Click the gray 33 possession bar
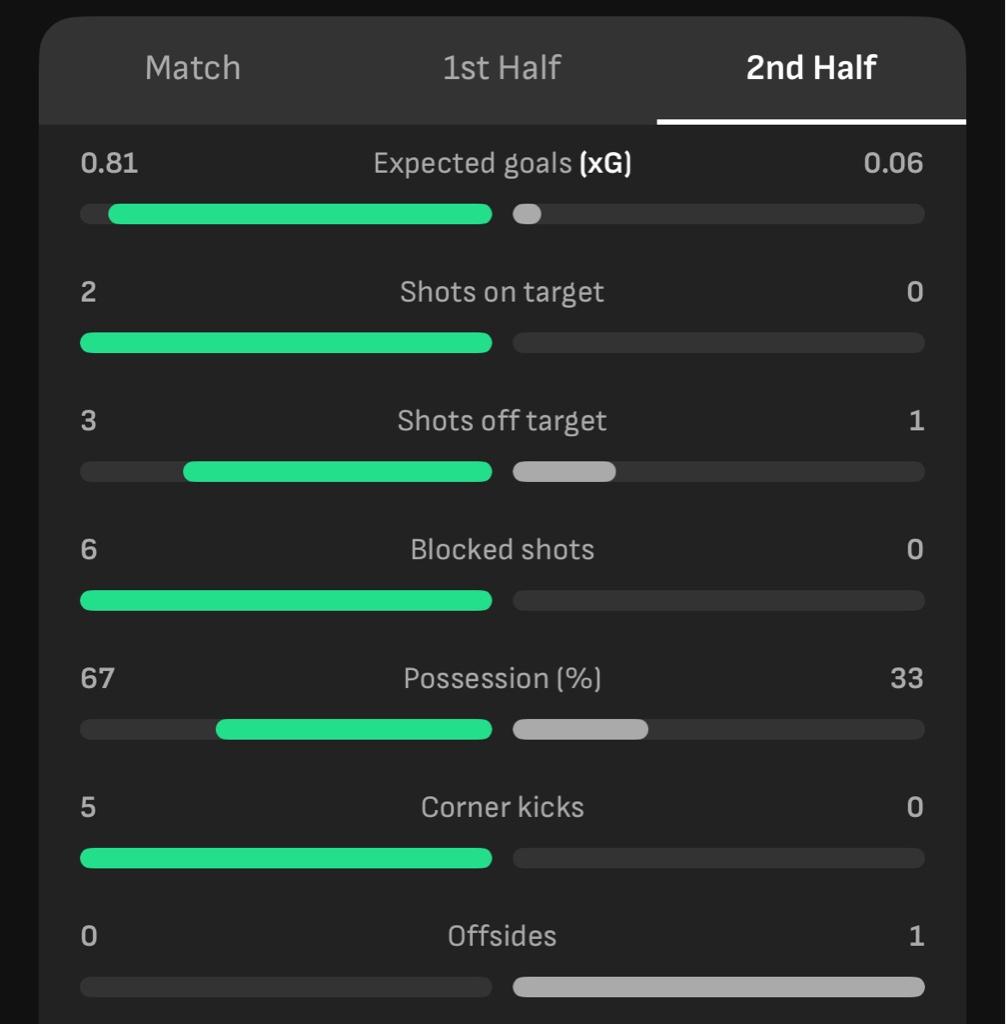Screen dimensions: 1006x1024 tap(581, 729)
